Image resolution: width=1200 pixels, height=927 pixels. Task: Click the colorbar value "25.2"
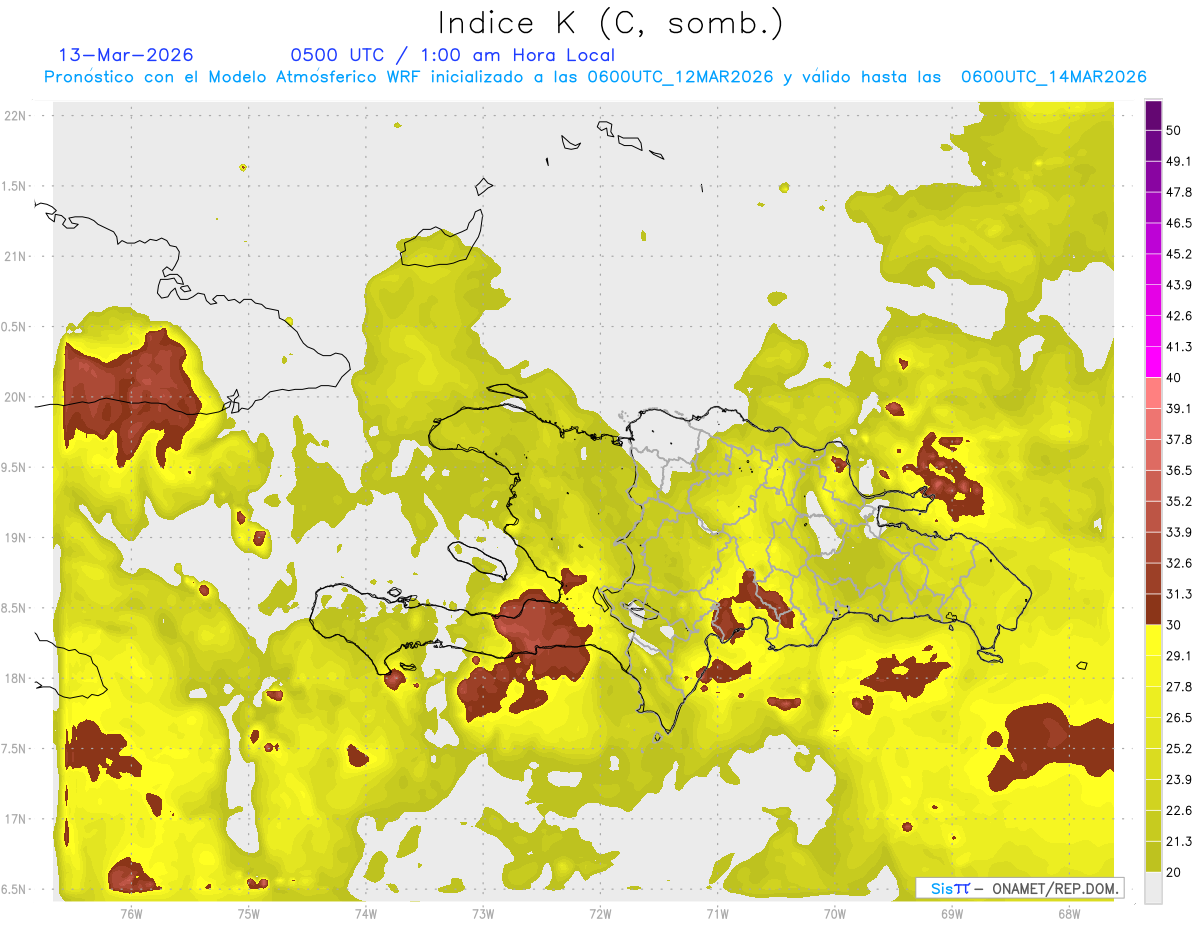point(1178,748)
